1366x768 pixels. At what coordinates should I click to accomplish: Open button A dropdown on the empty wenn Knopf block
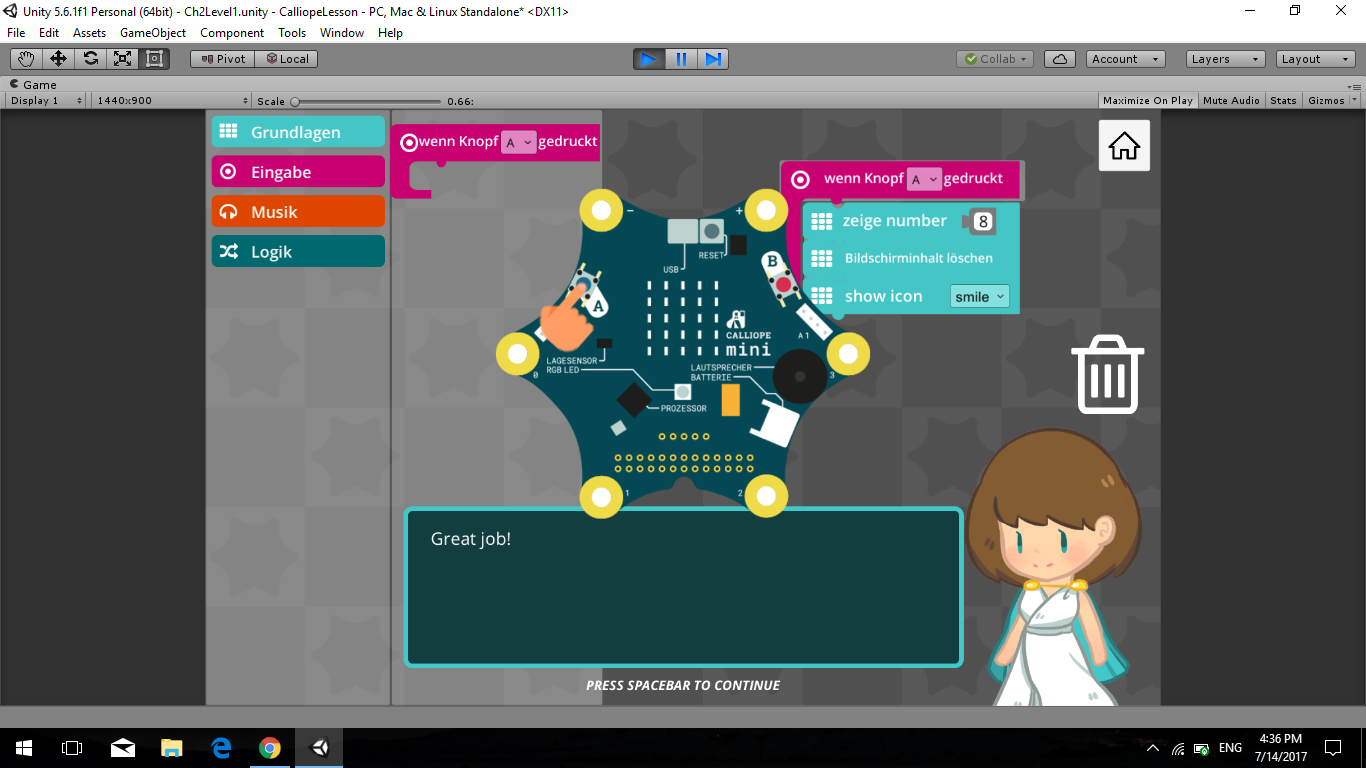(518, 142)
